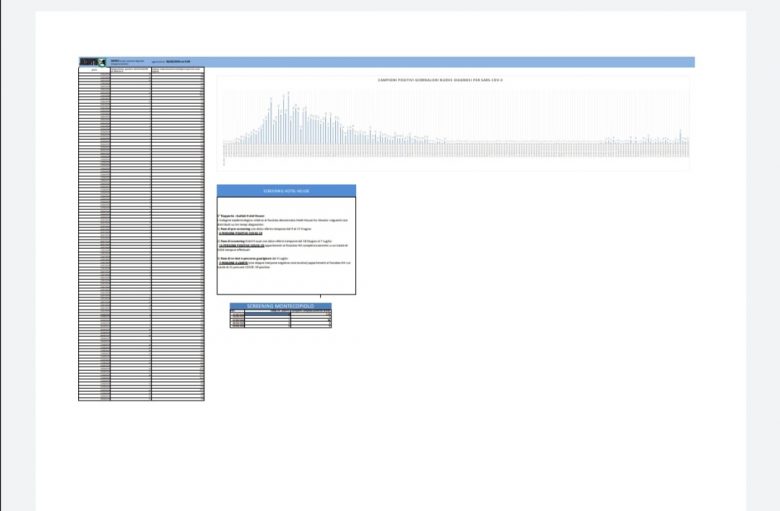Click the 'SCREENING HOTEL HOUSE' box heading
Viewport: 780px width, 511px height.
[286, 191]
